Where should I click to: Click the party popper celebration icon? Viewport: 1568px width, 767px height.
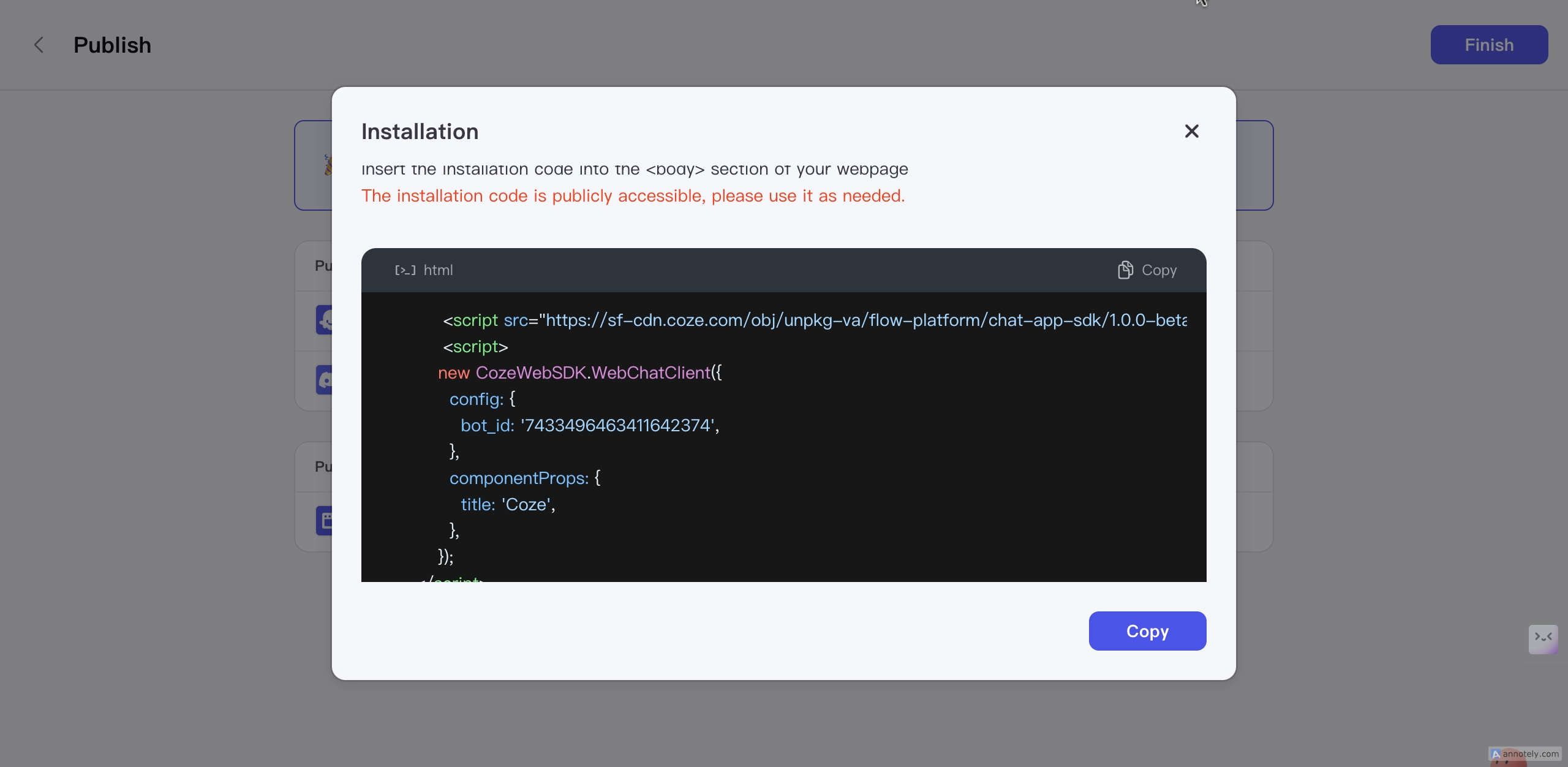[328, 165]
